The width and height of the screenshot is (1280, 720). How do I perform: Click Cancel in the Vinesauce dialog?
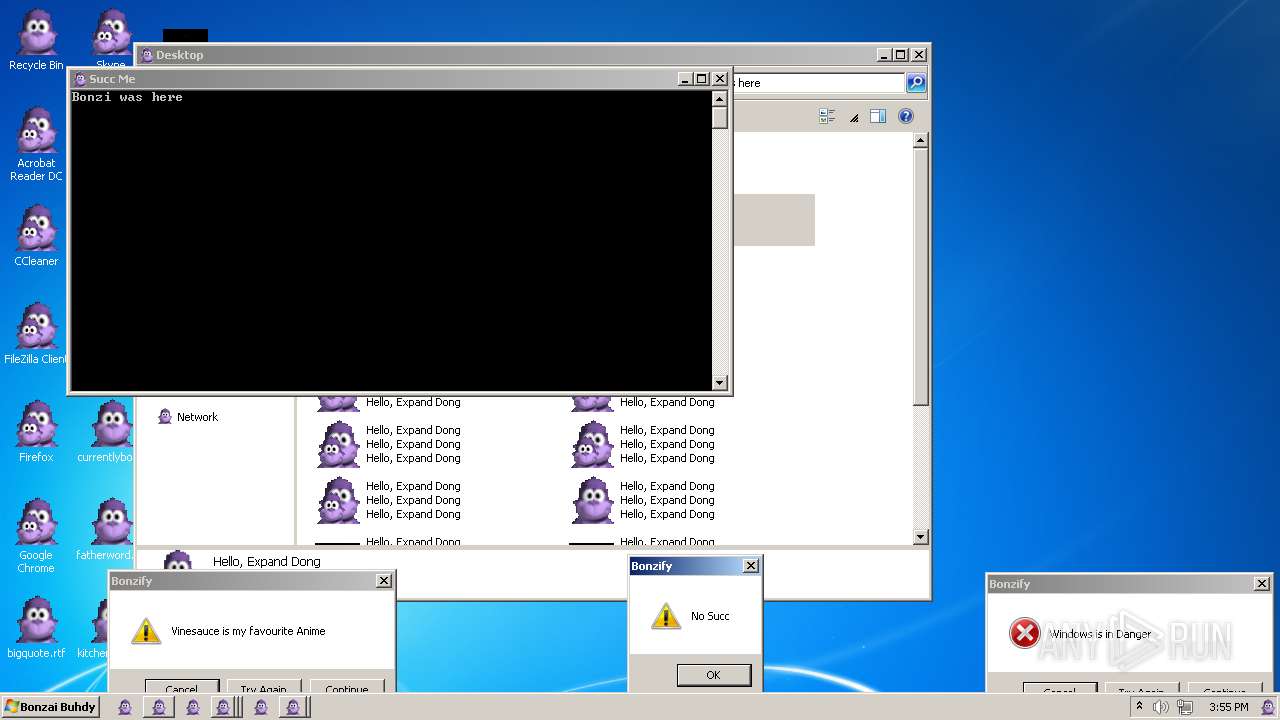click(x=181, y=688)
